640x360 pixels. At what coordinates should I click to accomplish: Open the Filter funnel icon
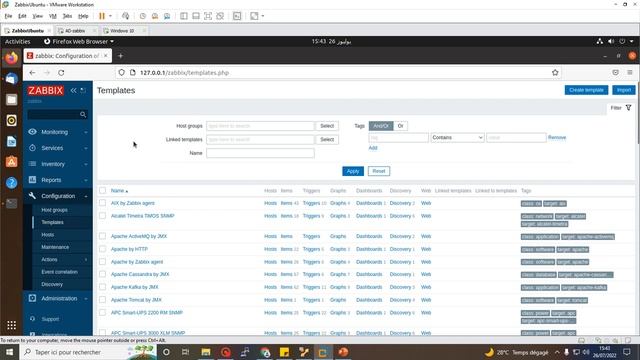point(629,108)
